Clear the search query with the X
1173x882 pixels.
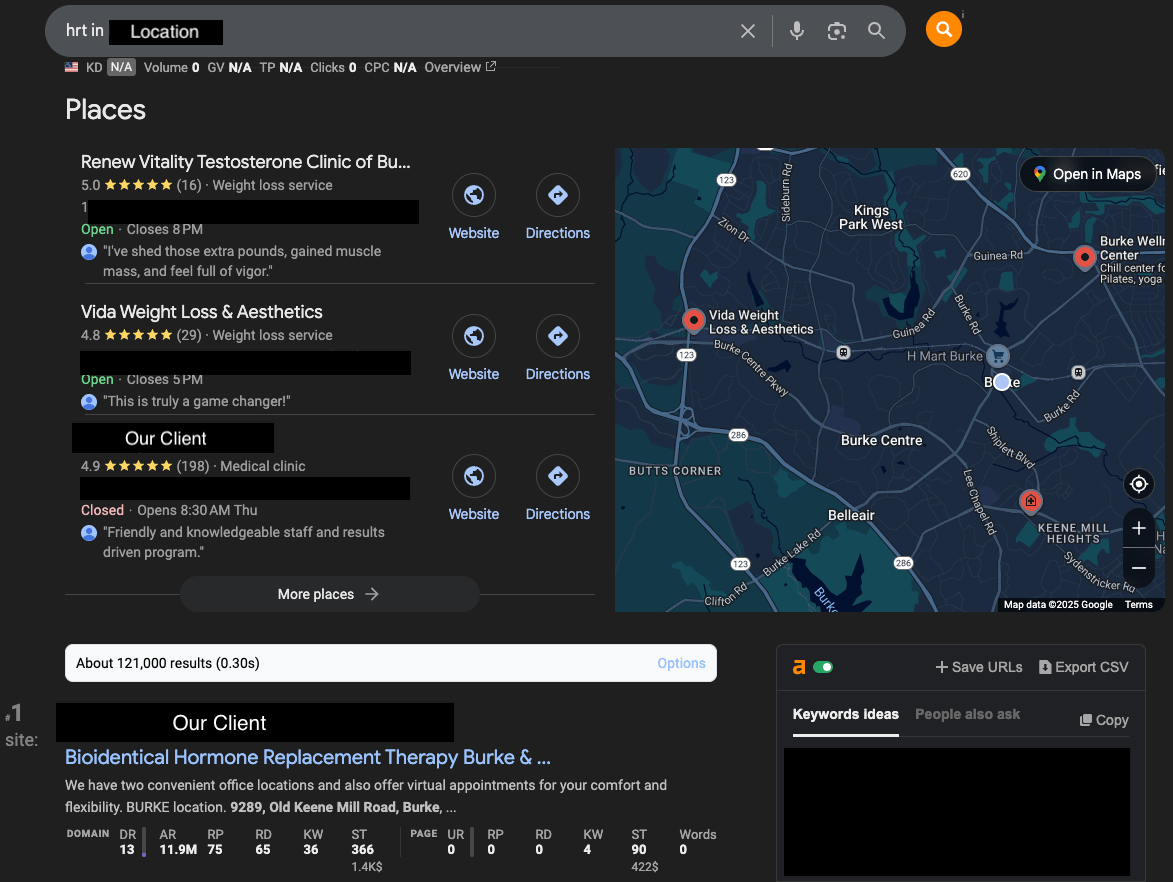[x=748, y=30]
